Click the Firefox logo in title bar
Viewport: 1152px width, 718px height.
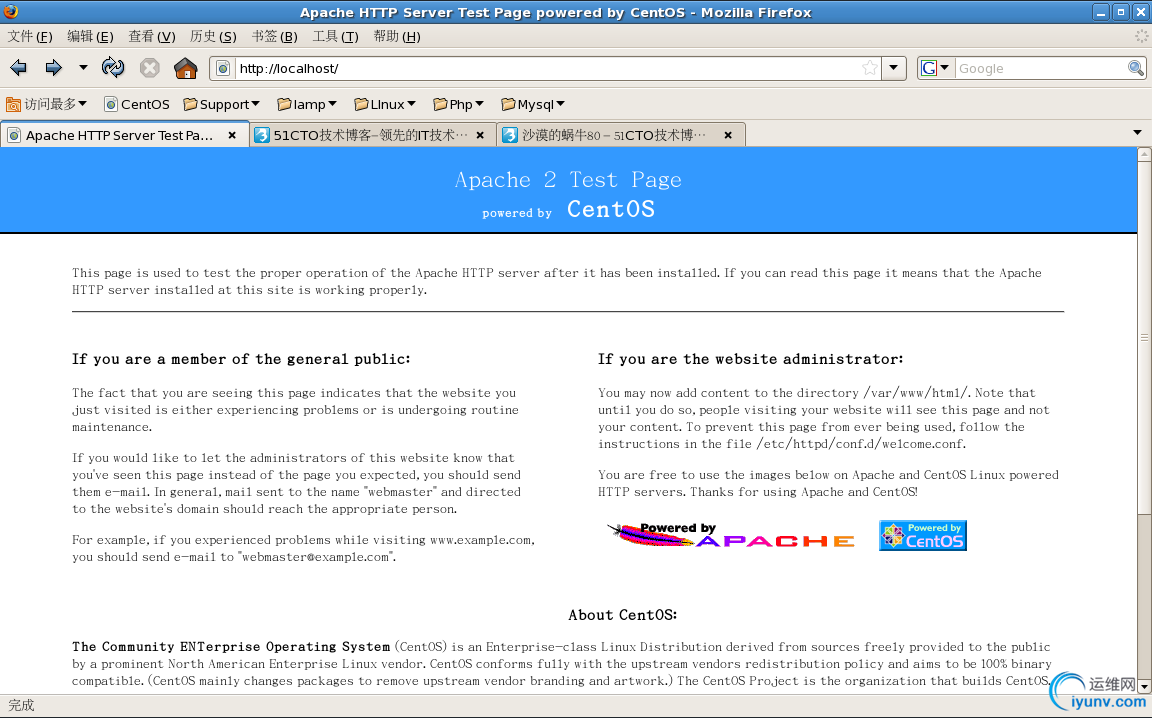tap(11, 11)
